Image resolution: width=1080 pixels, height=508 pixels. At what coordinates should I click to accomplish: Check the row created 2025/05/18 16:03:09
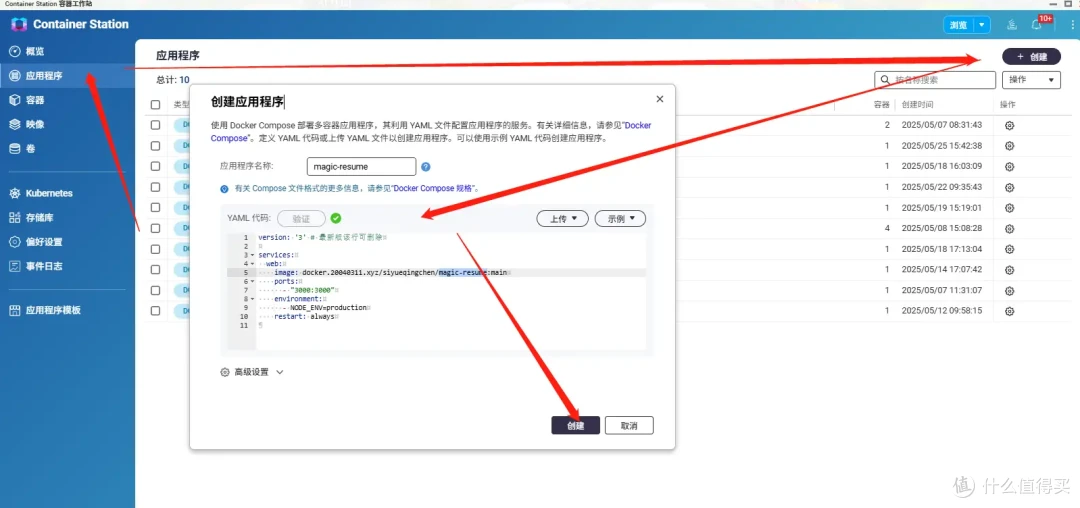pyautogui.click(x=156, y=167)
